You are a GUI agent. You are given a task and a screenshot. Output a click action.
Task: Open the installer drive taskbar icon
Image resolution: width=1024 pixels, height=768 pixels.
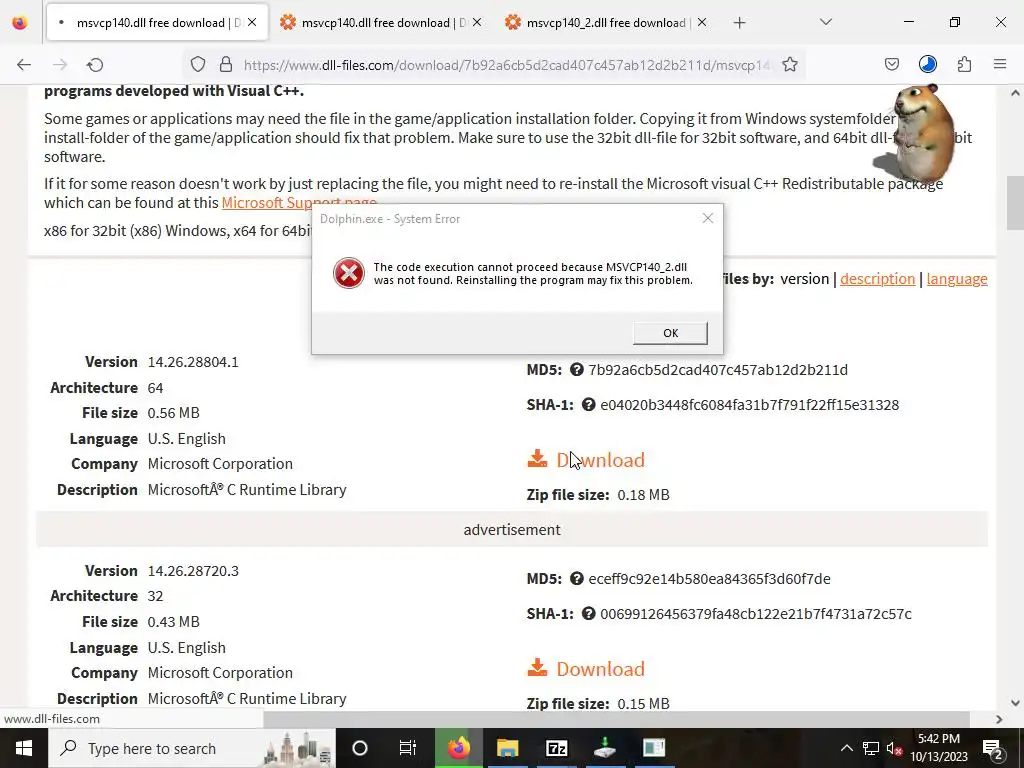(x=605, y=748)
